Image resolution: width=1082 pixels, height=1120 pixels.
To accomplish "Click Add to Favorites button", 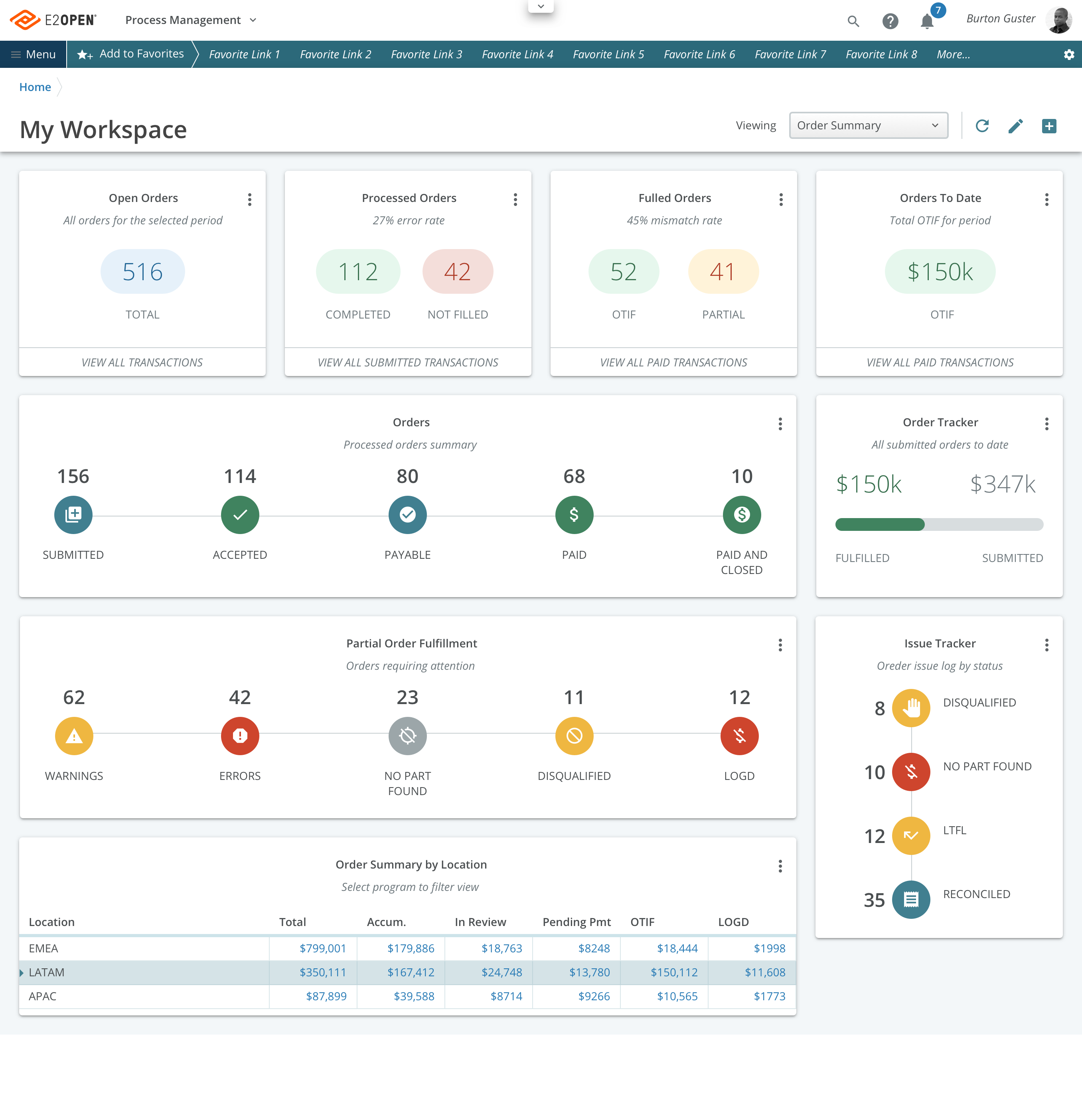I will coord(131,54).
